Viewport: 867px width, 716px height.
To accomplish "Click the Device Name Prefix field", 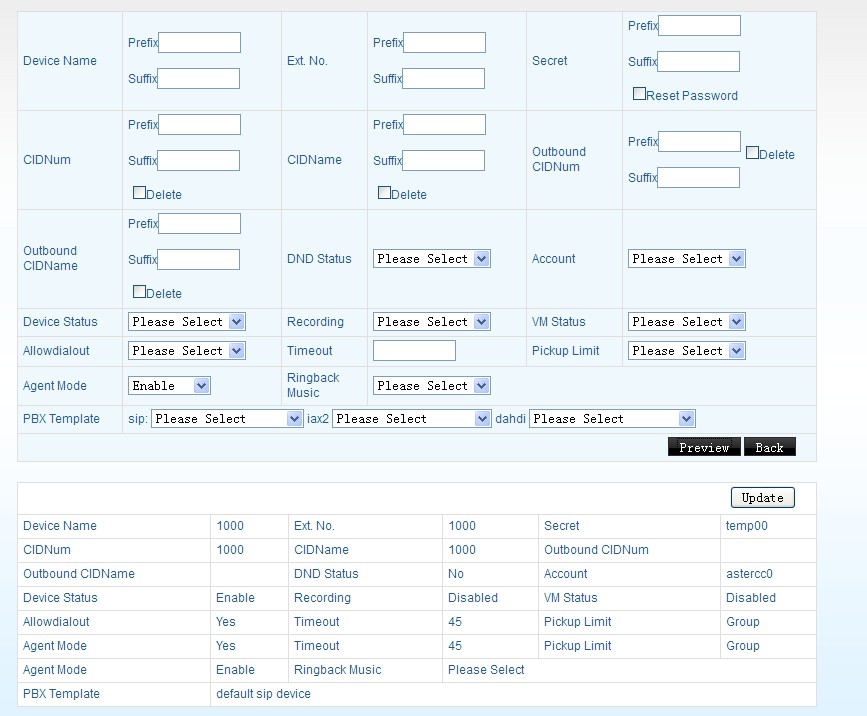I will 199,42.
